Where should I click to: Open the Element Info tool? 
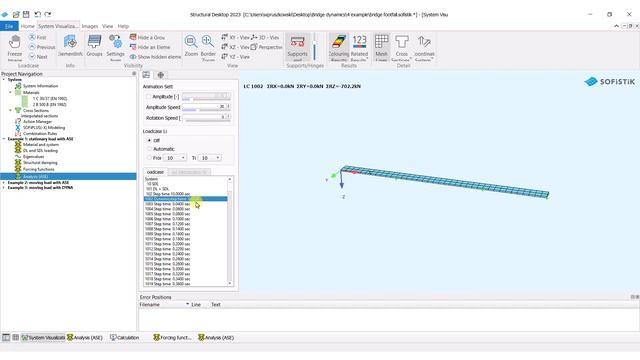(x=70, y=46)
